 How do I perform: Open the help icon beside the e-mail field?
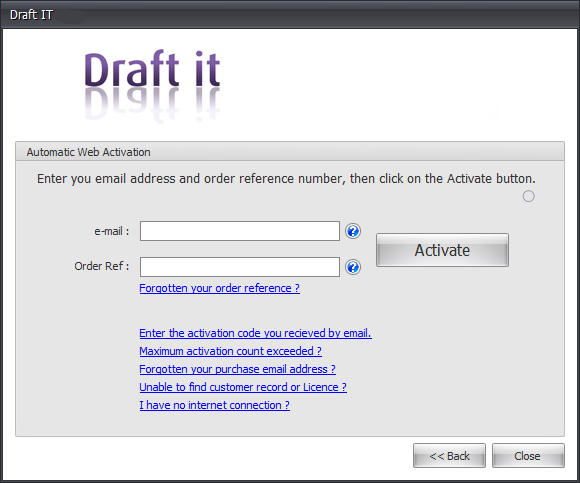[x=353, y=231]
